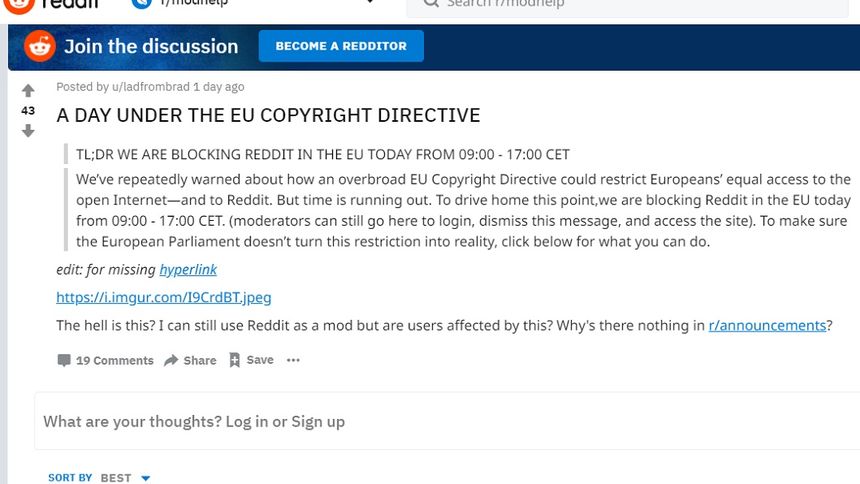The image size is (860, 484).
Task: Open the i.imgur.com image link
Action: pyautogui.click(x=163, y=297)
